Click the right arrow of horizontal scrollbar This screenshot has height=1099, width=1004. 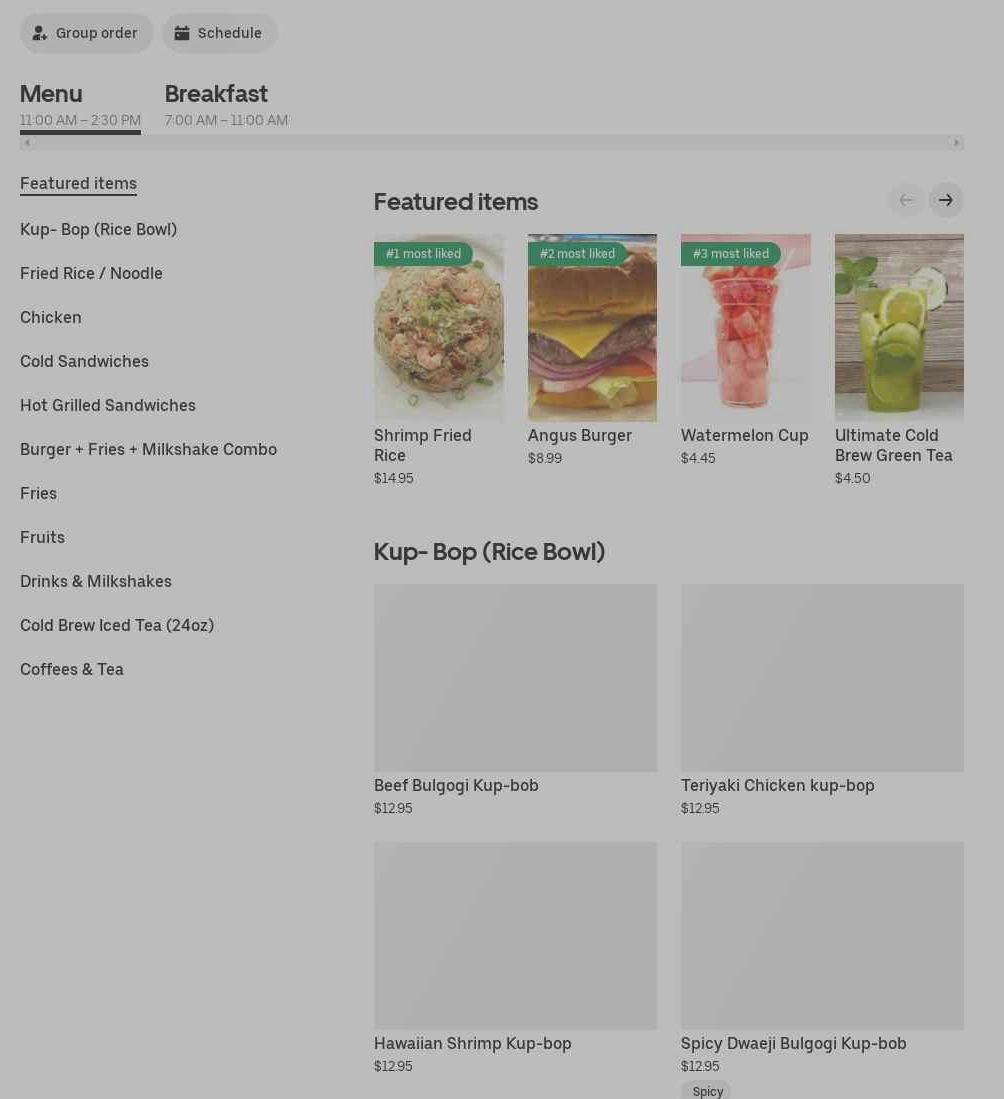point(956,143)
